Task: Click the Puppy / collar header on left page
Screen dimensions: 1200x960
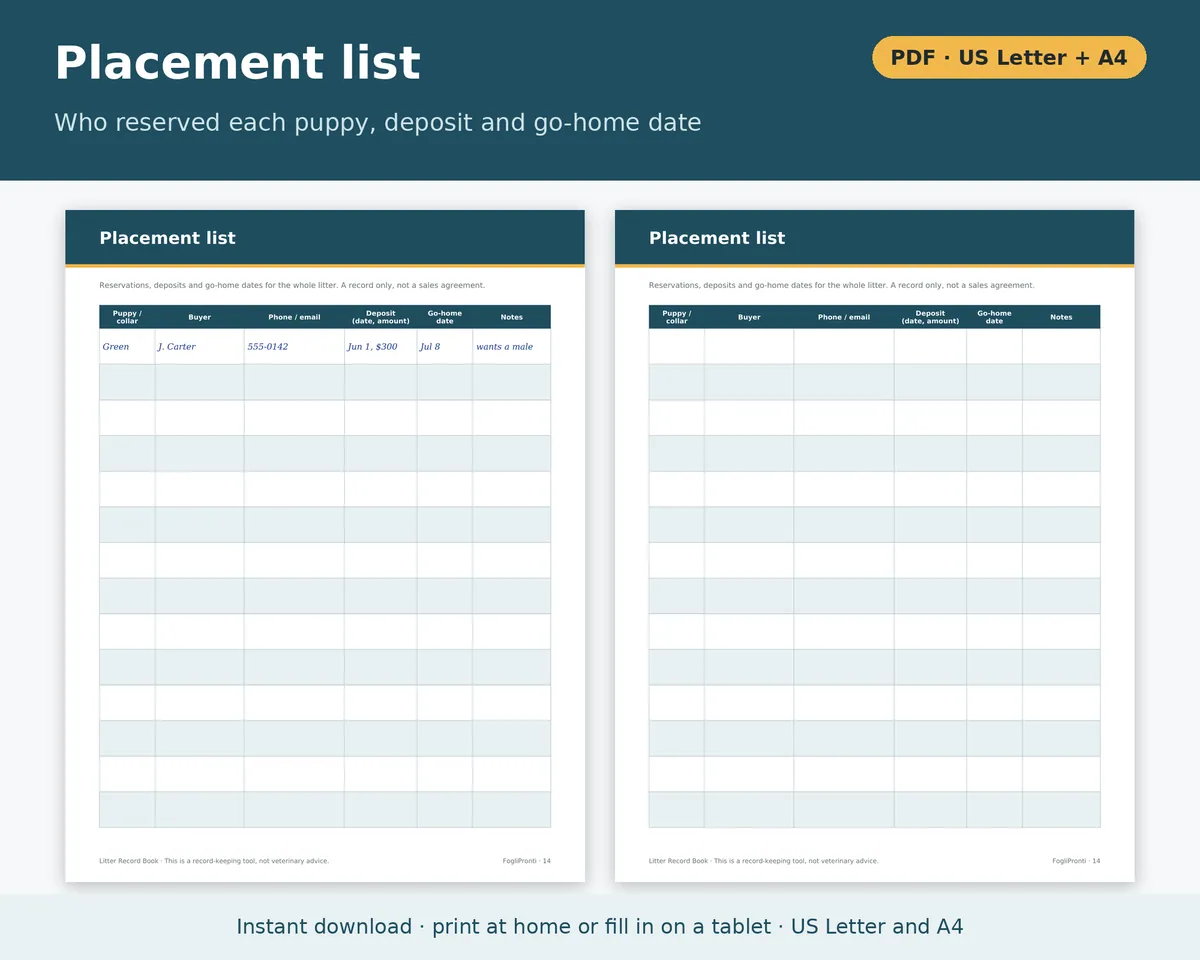Action: 127,317
